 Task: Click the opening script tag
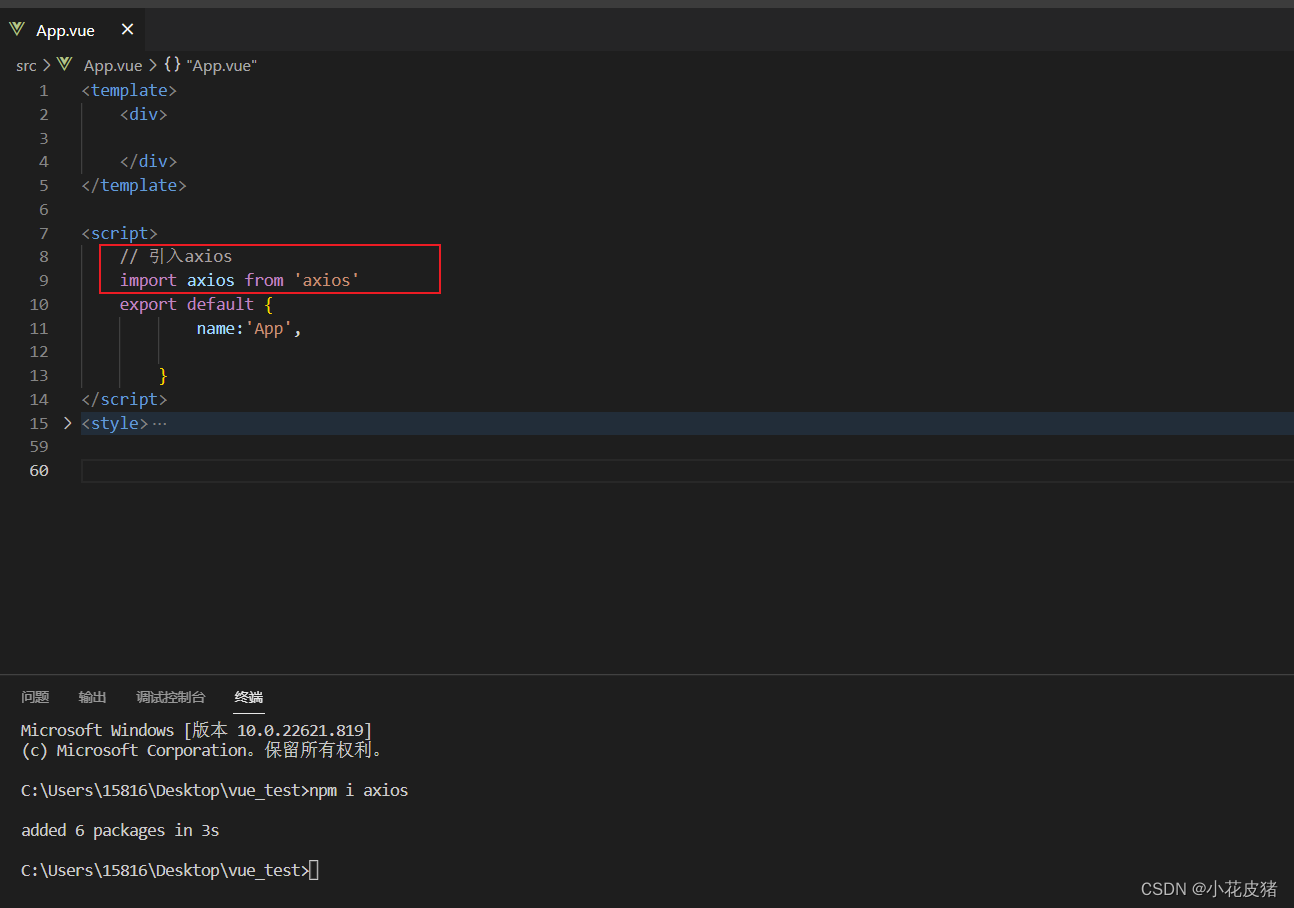(120, 233)
